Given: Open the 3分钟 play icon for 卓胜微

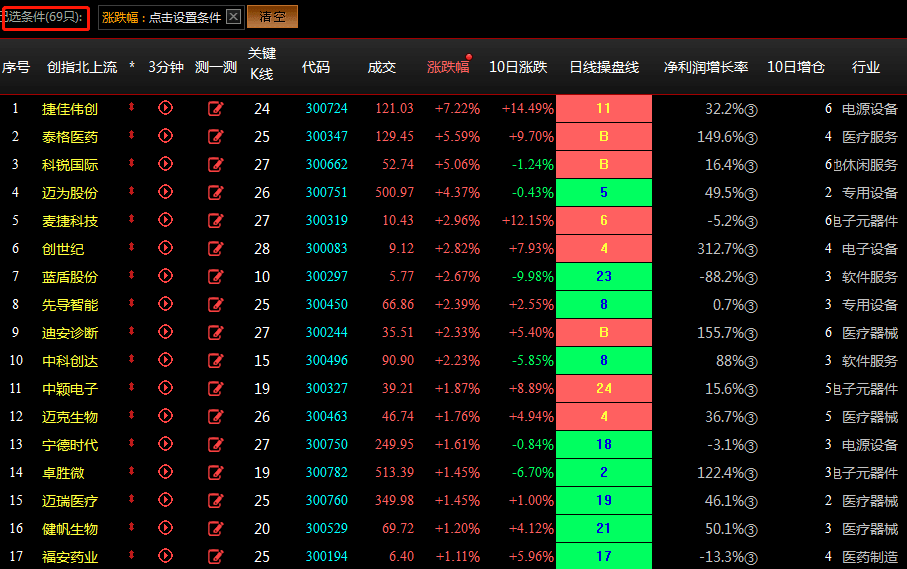Looking at the screenshot, I should (x=165, y=472).
